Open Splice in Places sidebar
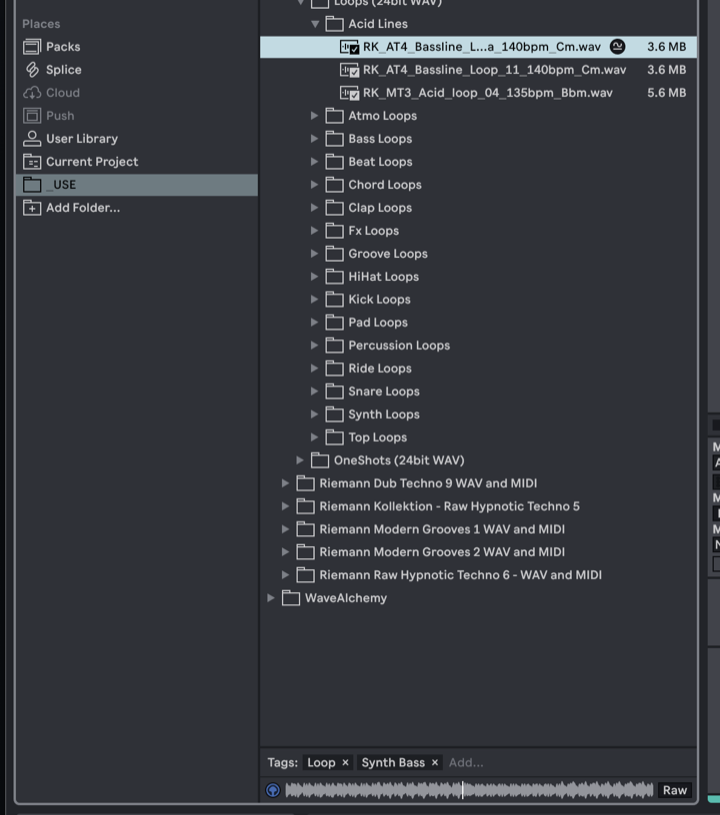This screenshot has width=720, height=815. 32,70
